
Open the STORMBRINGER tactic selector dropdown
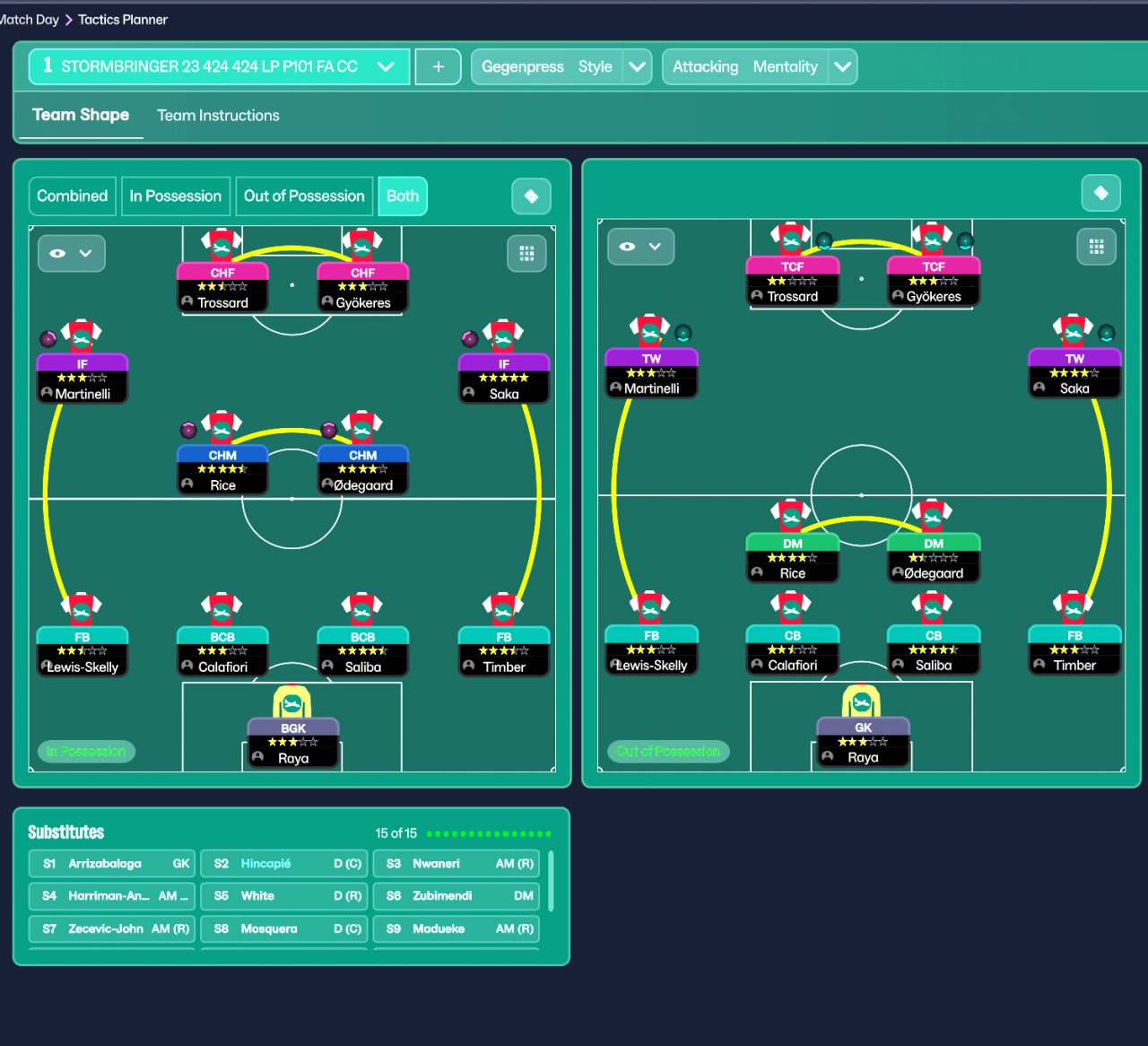tap(220, 66)
